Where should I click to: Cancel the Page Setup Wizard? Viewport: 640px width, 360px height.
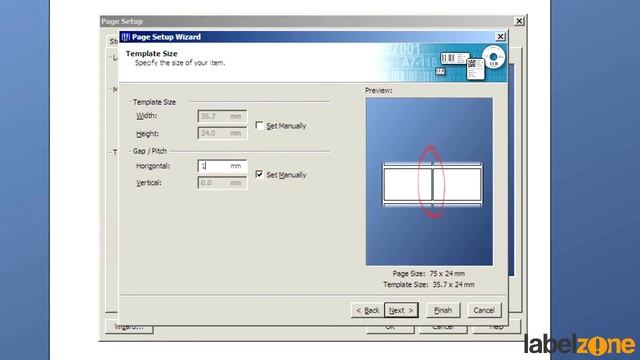[484, 310]
